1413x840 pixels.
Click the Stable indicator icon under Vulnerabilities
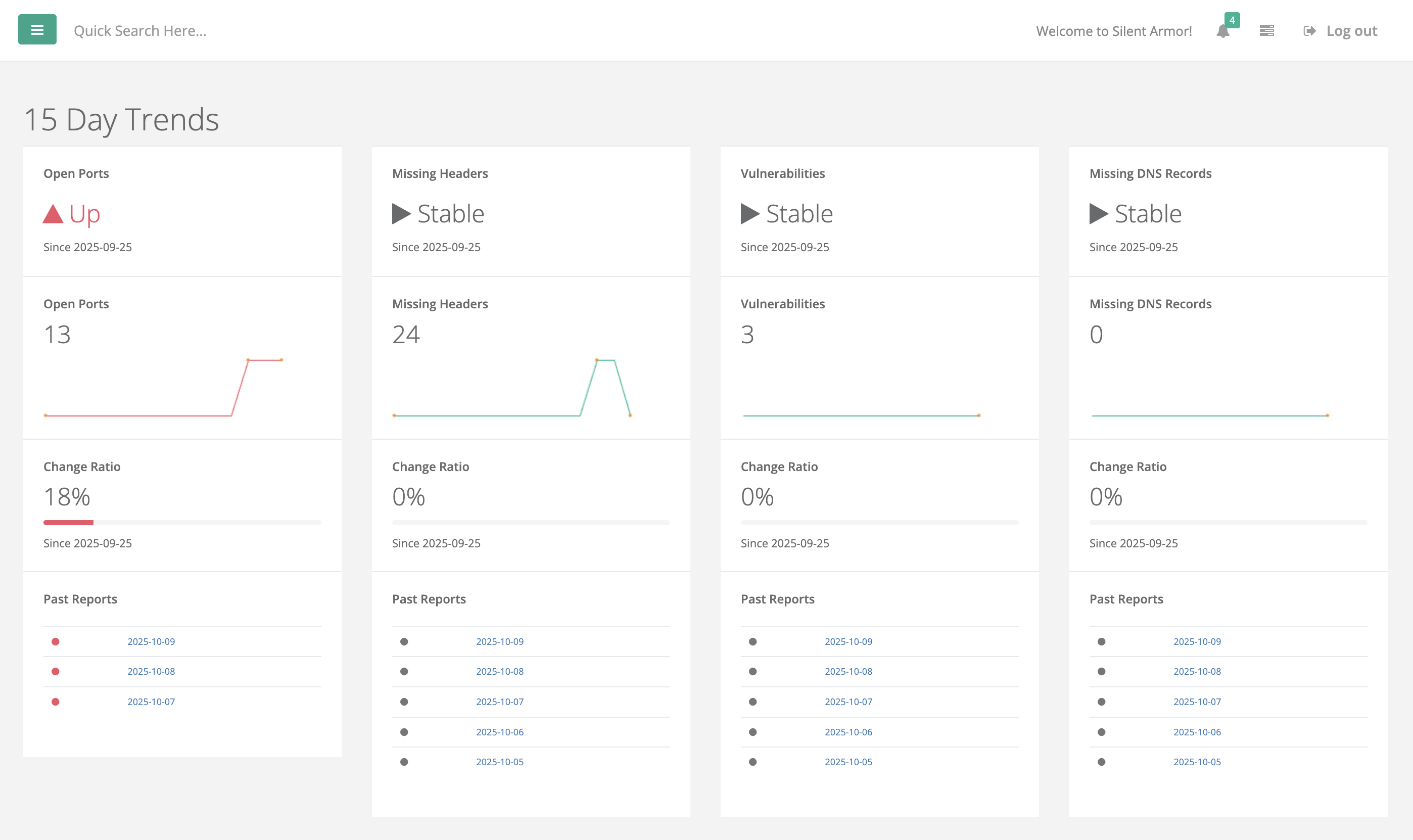(750, 213)
